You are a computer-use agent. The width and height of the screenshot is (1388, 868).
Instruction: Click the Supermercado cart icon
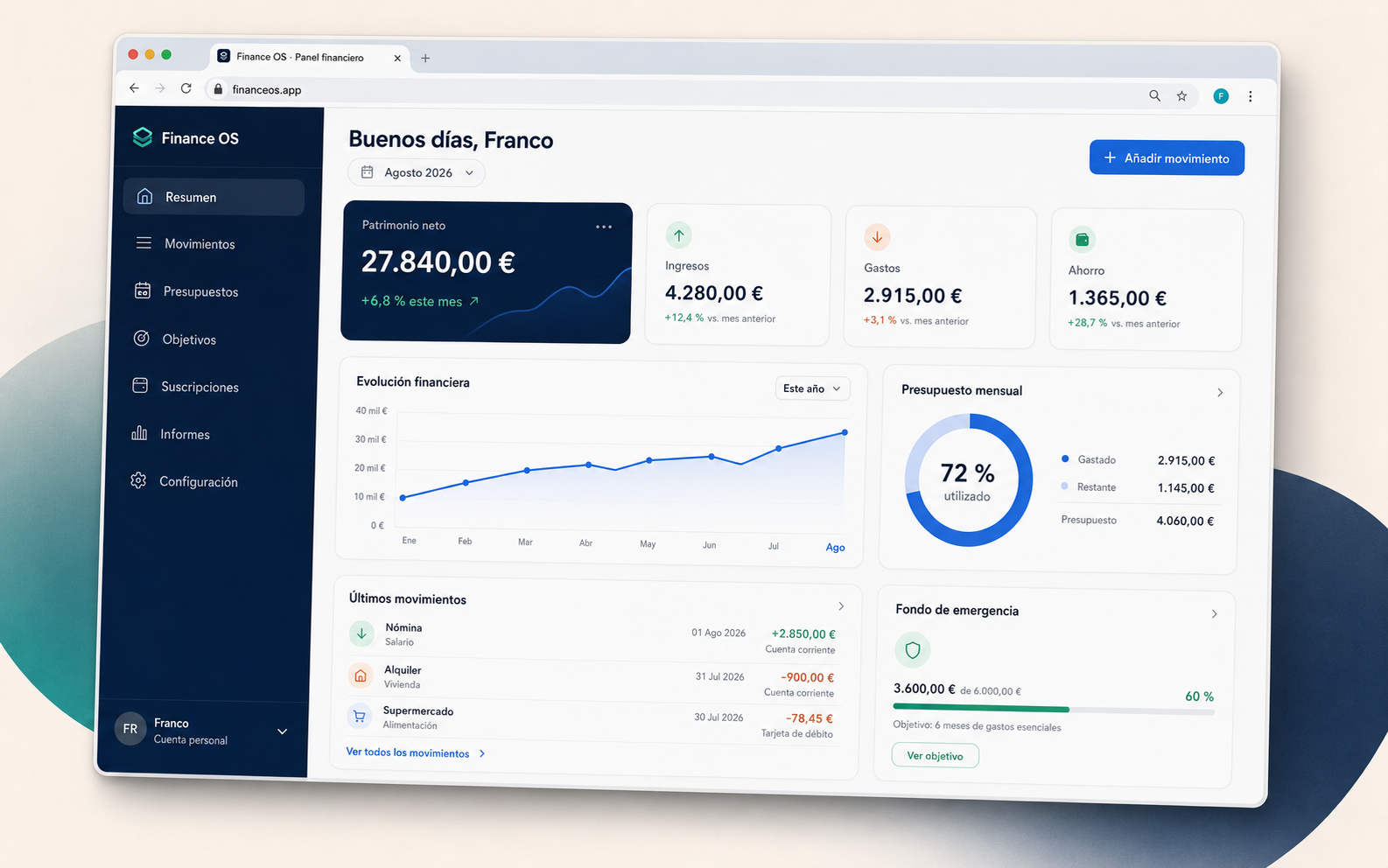359,717
